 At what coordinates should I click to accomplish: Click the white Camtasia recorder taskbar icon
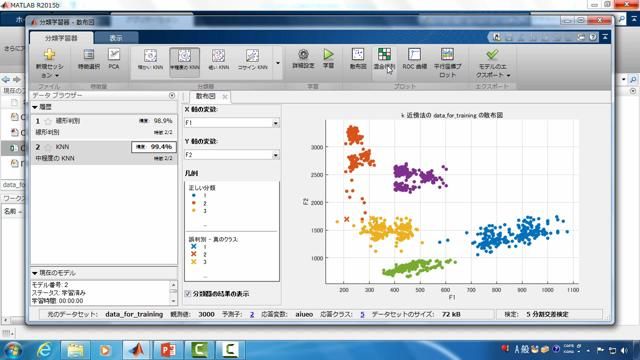pyautogui.click(x=229, y=350)
